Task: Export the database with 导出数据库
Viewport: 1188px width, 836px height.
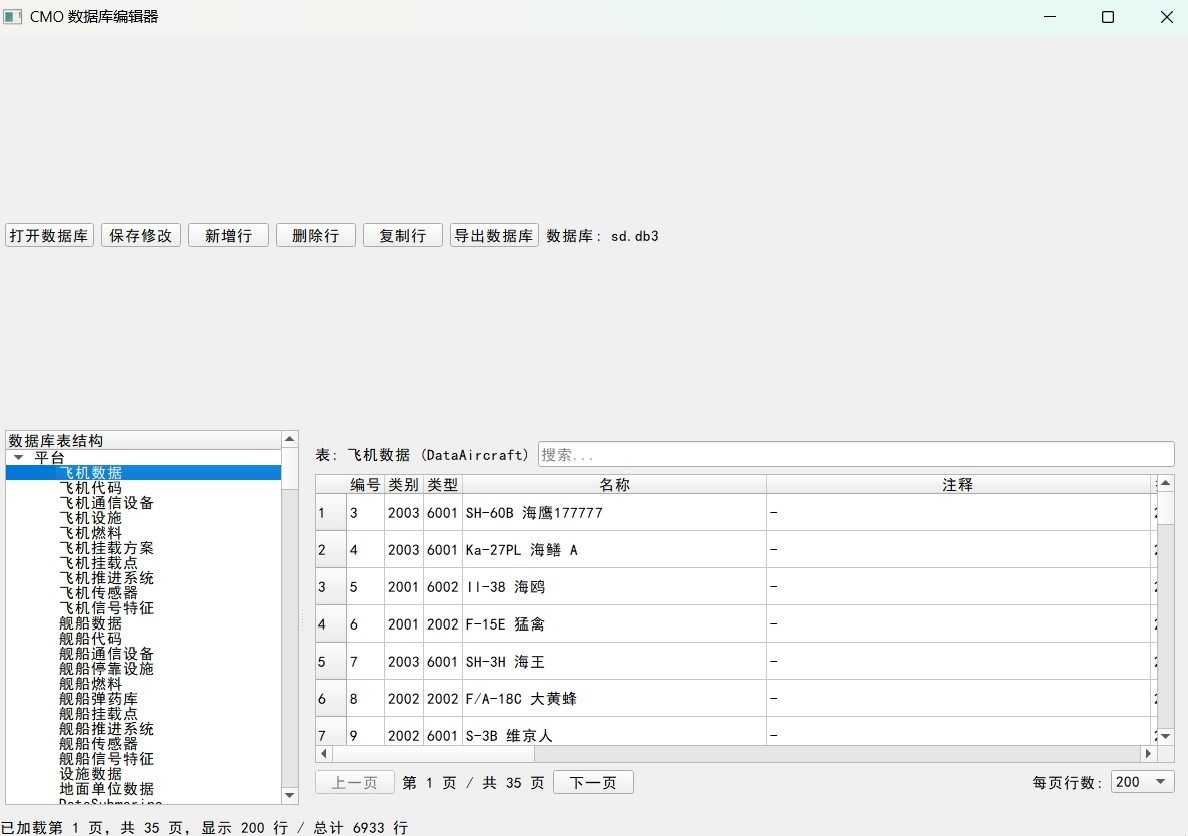Action: coord(494,236)
